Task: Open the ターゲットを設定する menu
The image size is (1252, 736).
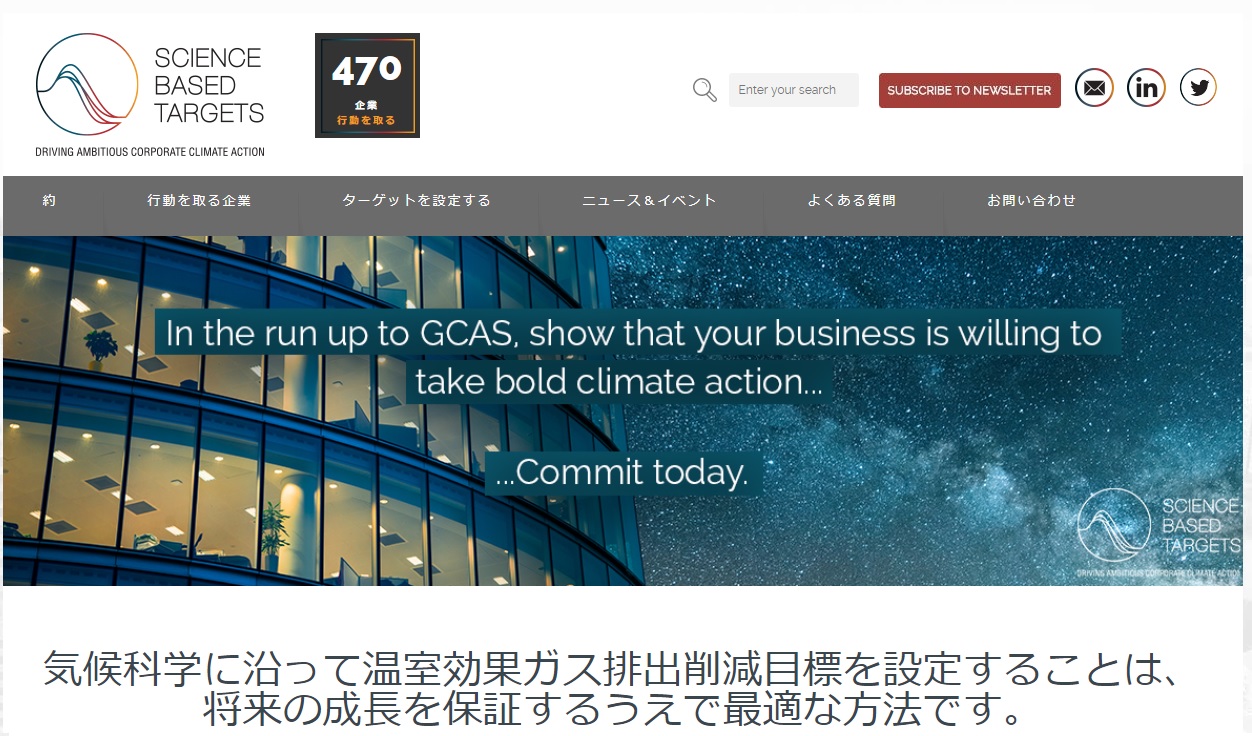Action: 416,200
